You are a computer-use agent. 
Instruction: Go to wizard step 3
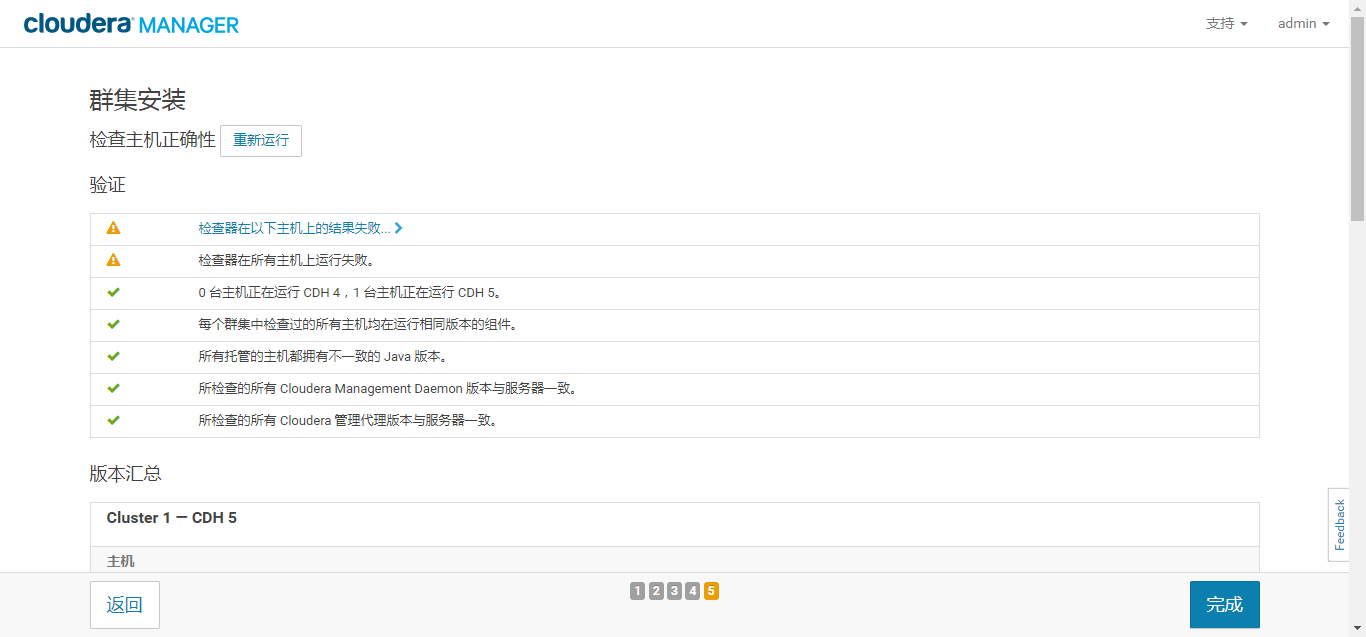(x=674, y=591)
